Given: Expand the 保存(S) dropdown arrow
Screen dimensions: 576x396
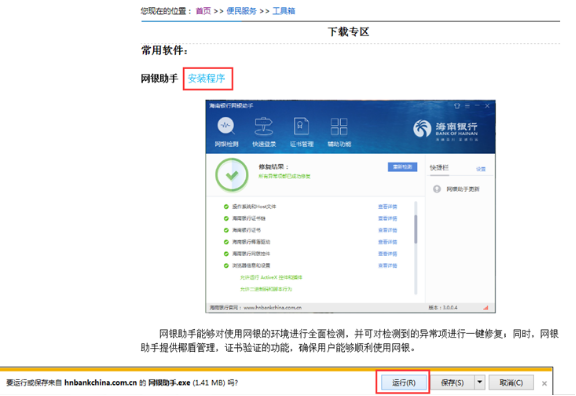Looking at the screenshot, I should click(x=479, y=382).
